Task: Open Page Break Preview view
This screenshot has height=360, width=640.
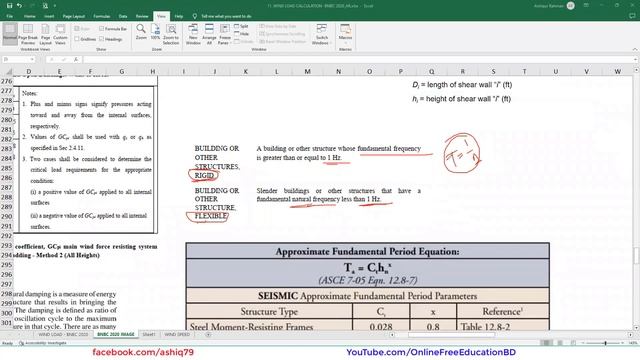Action: [28, 34]
